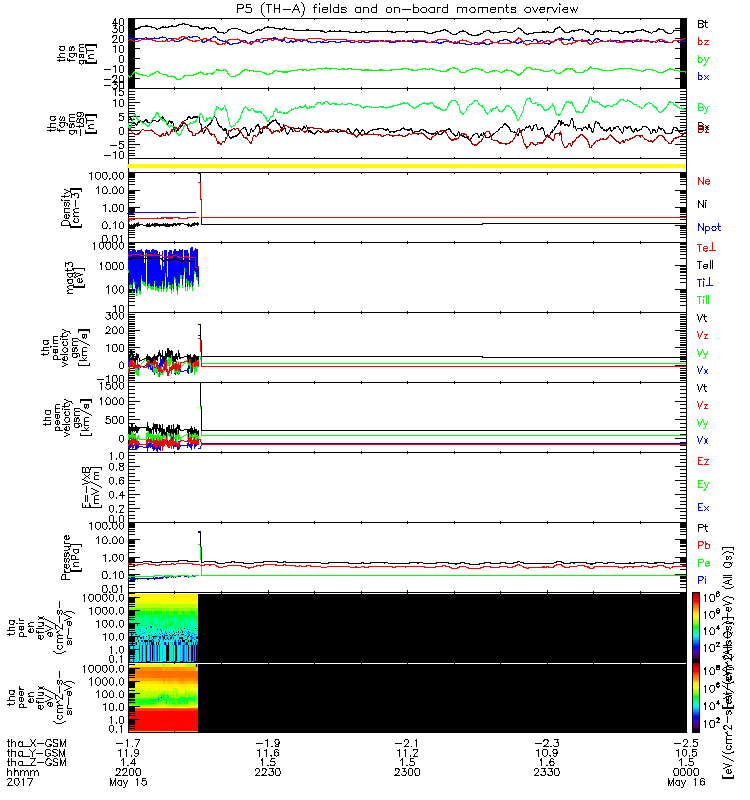Select the "0000" time tick label

686,772
